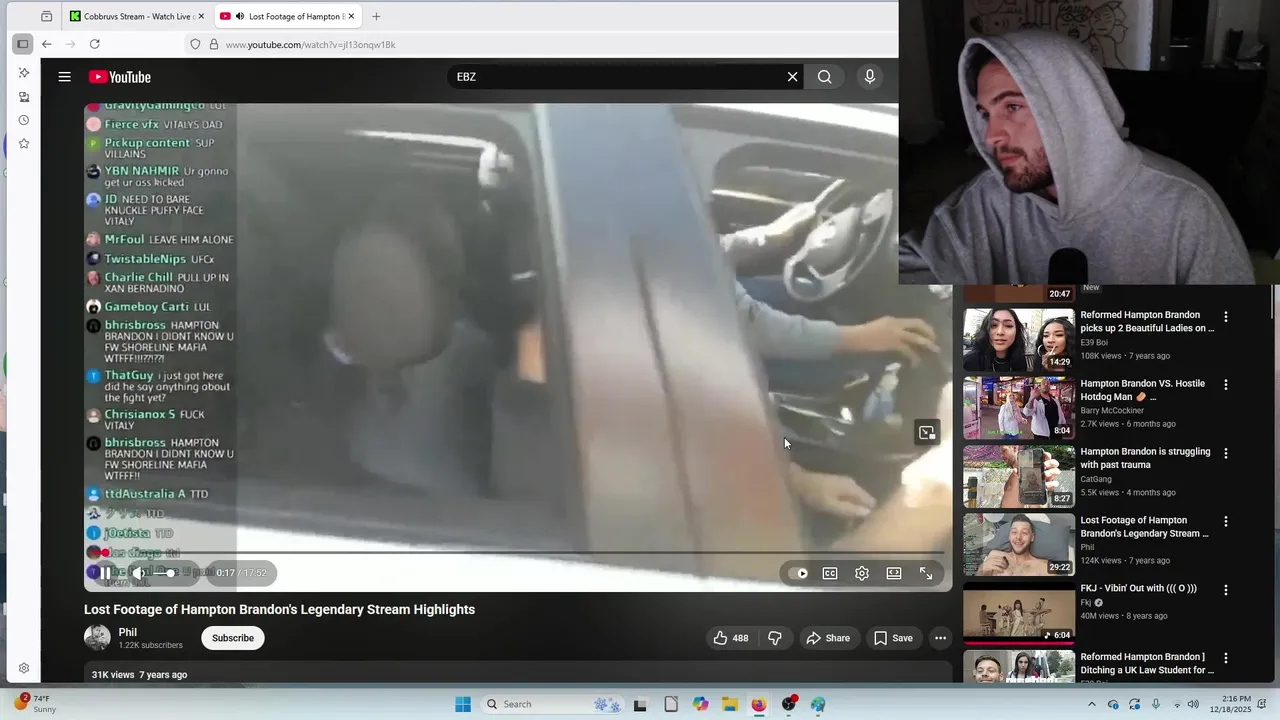The image size is (1280, 720).
Task: Open history clock sidebar icon
Action: coord(23,120)
